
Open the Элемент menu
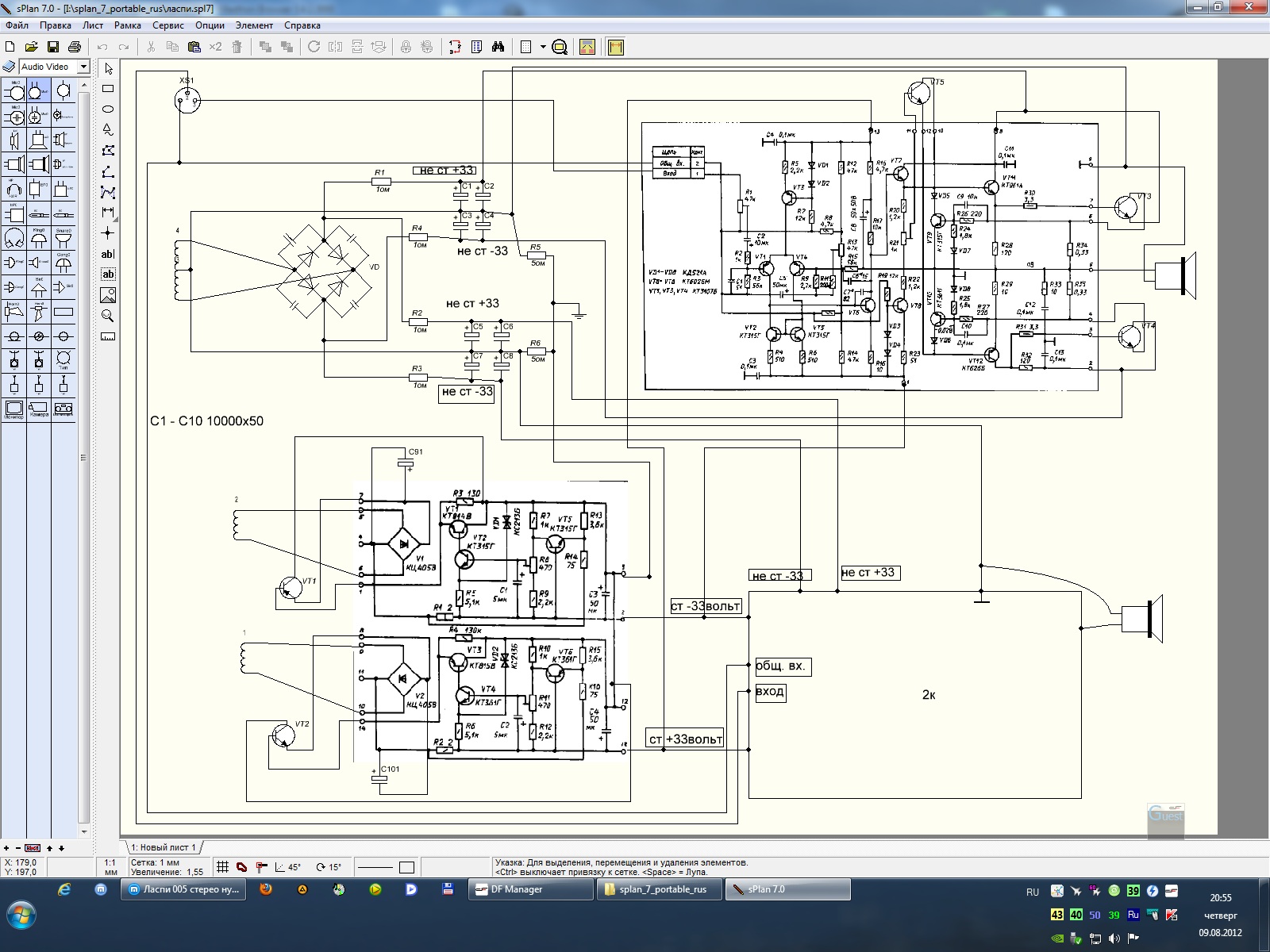coord(254,25)
